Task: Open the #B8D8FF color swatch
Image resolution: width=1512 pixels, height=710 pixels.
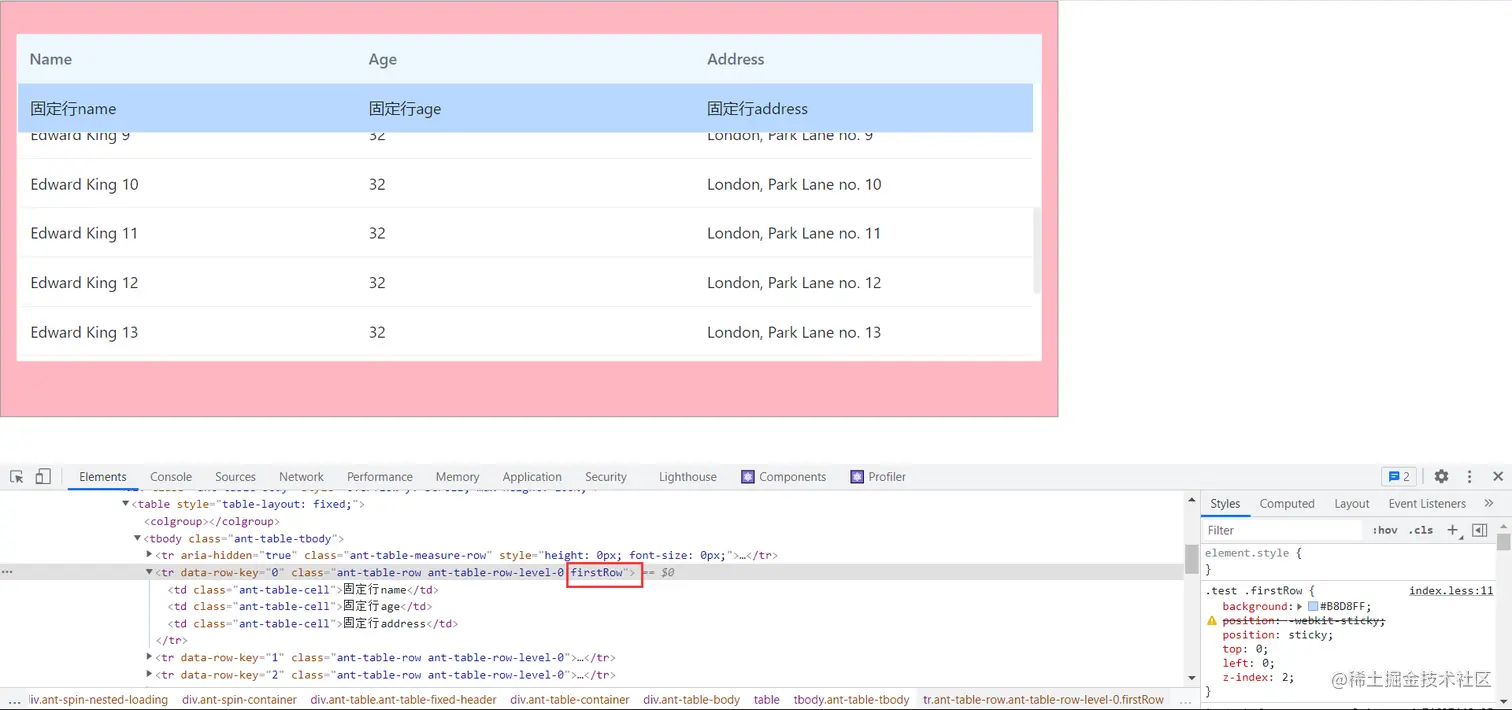Action: coord(1313,607)
